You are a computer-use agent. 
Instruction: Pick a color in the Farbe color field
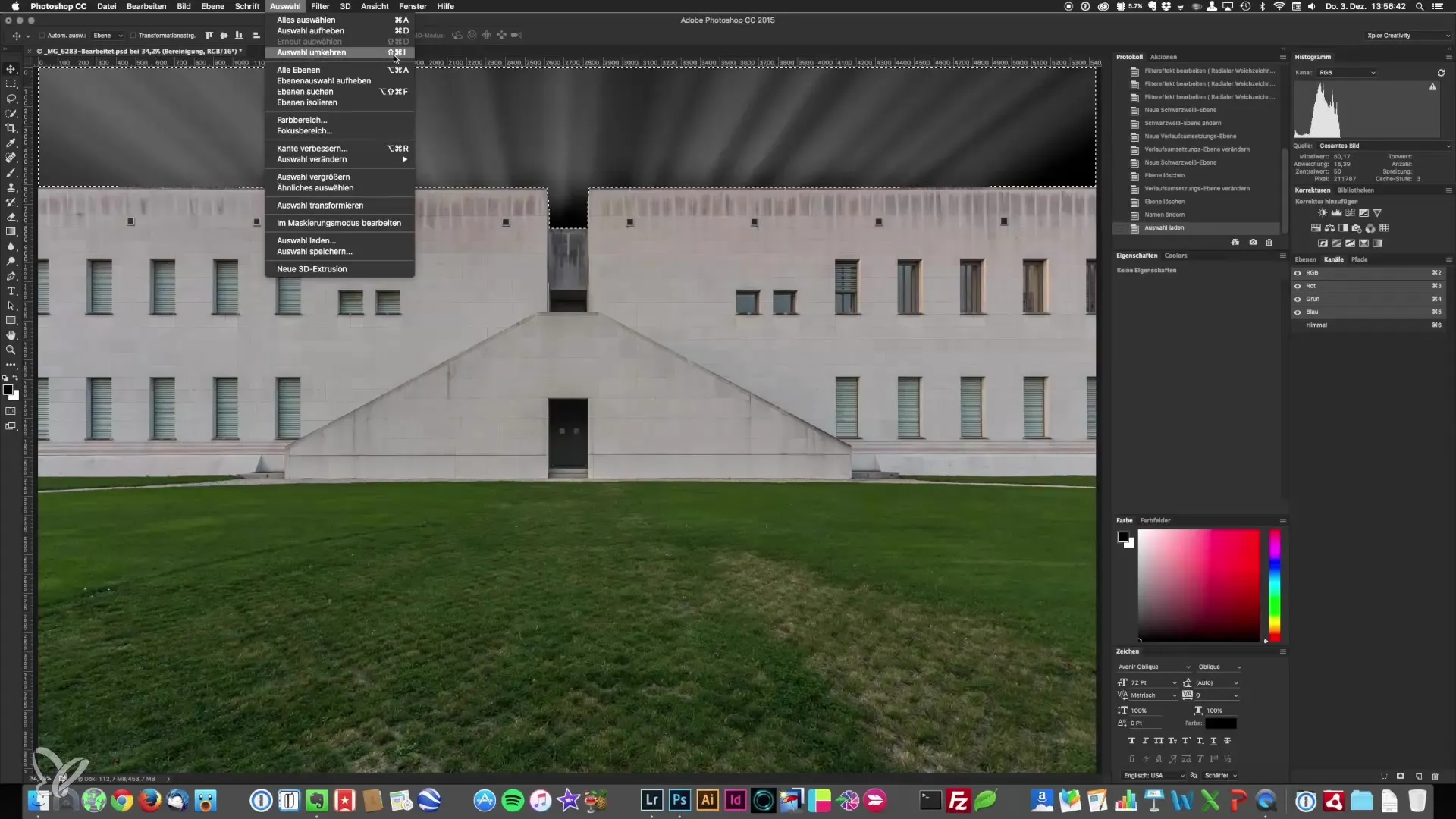point(1198,585)
